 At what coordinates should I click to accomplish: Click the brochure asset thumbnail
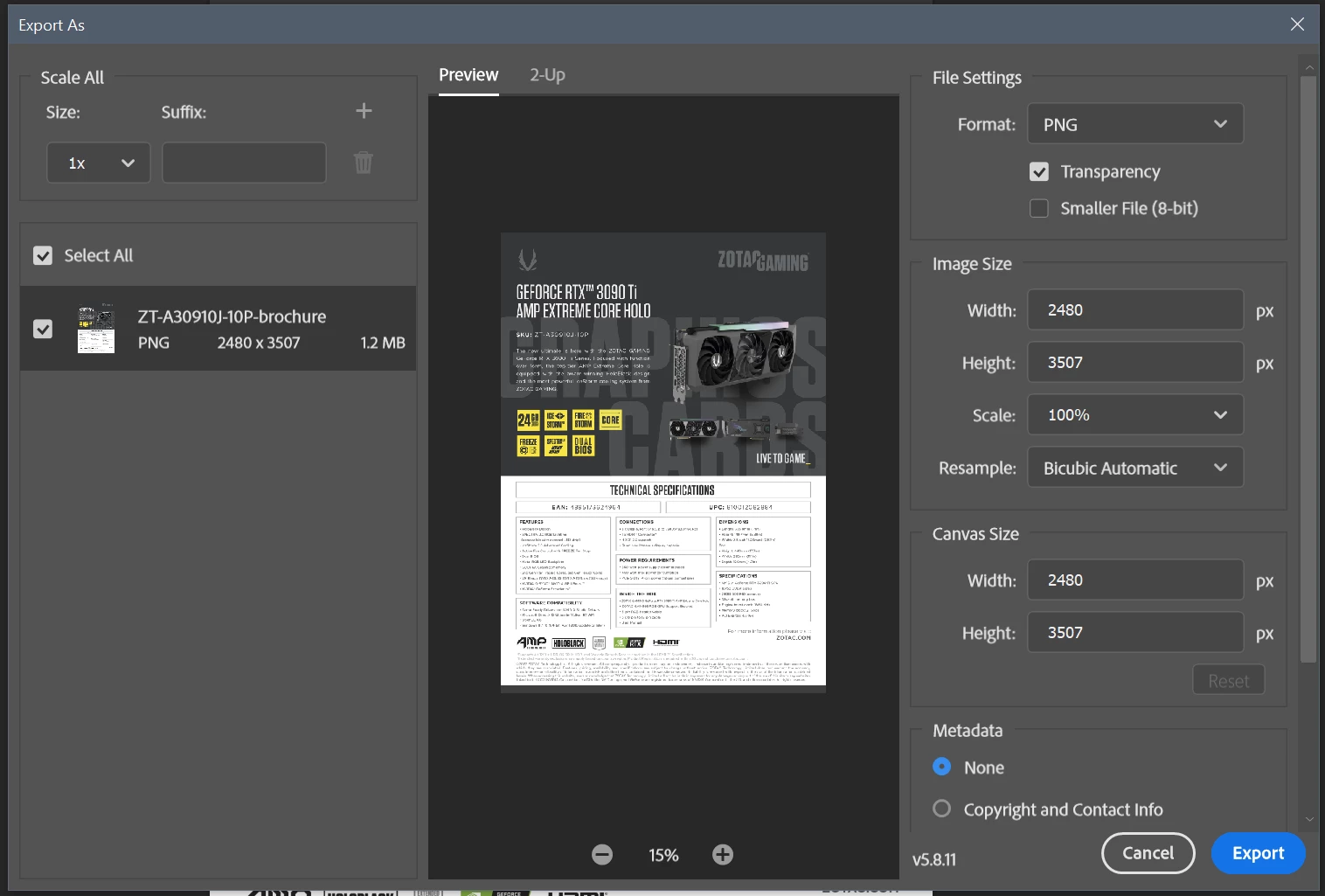[96, 329]
